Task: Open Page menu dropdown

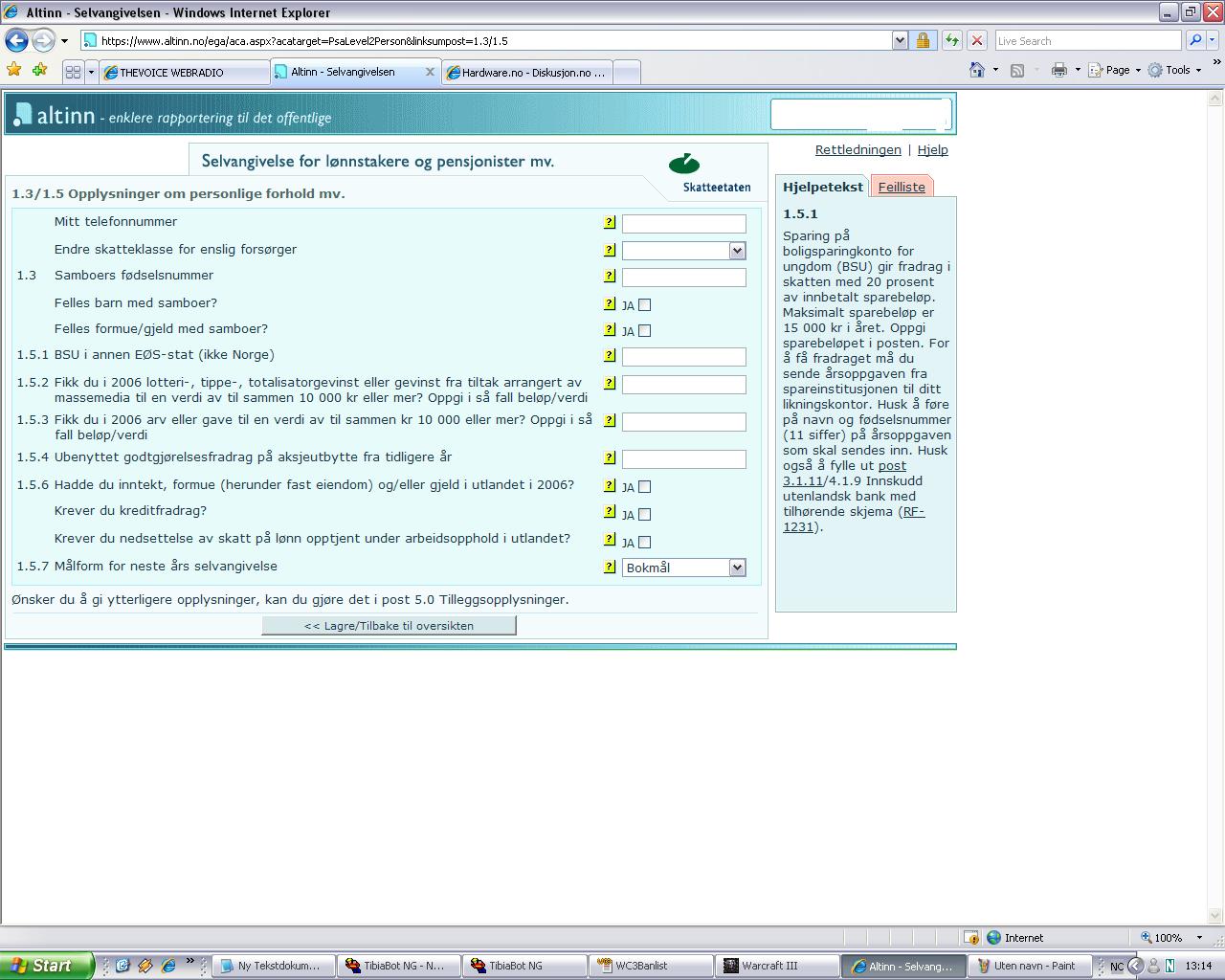Action: click(x=1116, y=70)
